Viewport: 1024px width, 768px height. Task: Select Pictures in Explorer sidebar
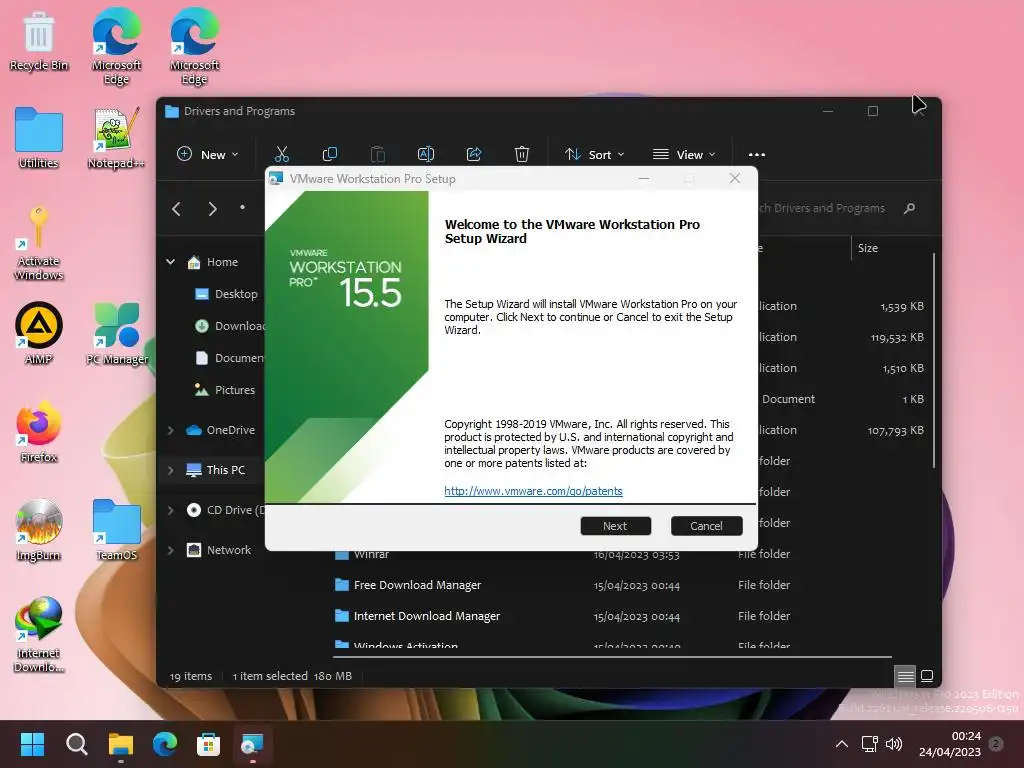point(225,390)
